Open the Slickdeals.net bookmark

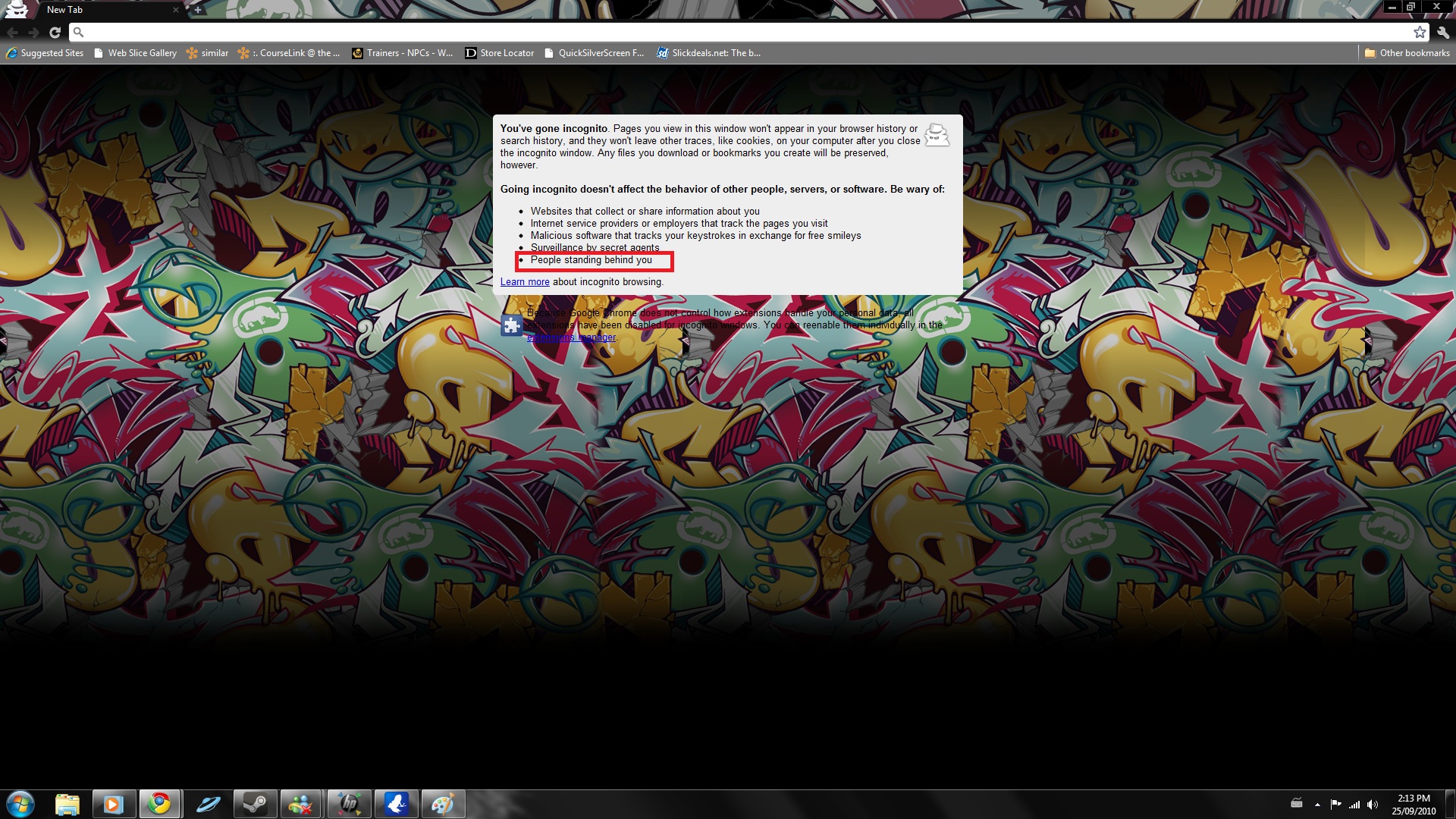click(708, 53)
